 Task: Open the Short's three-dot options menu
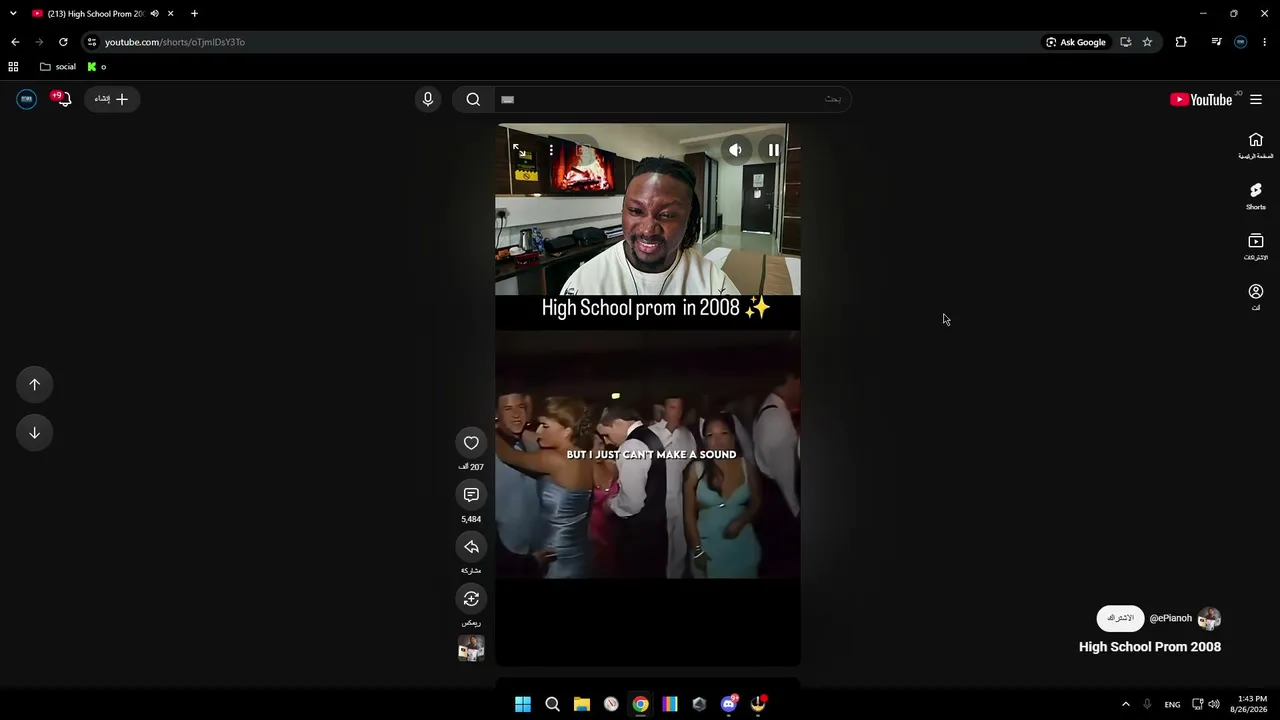click(551, 150)
